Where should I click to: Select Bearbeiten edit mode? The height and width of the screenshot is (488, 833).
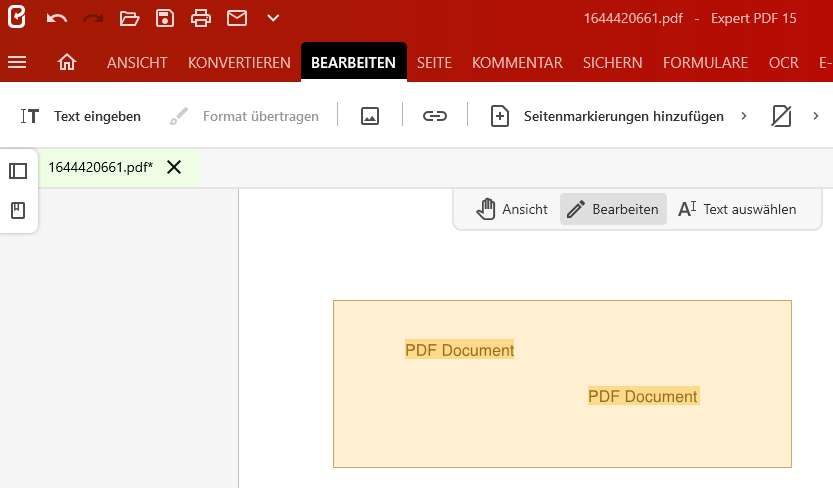coord(613,209)
